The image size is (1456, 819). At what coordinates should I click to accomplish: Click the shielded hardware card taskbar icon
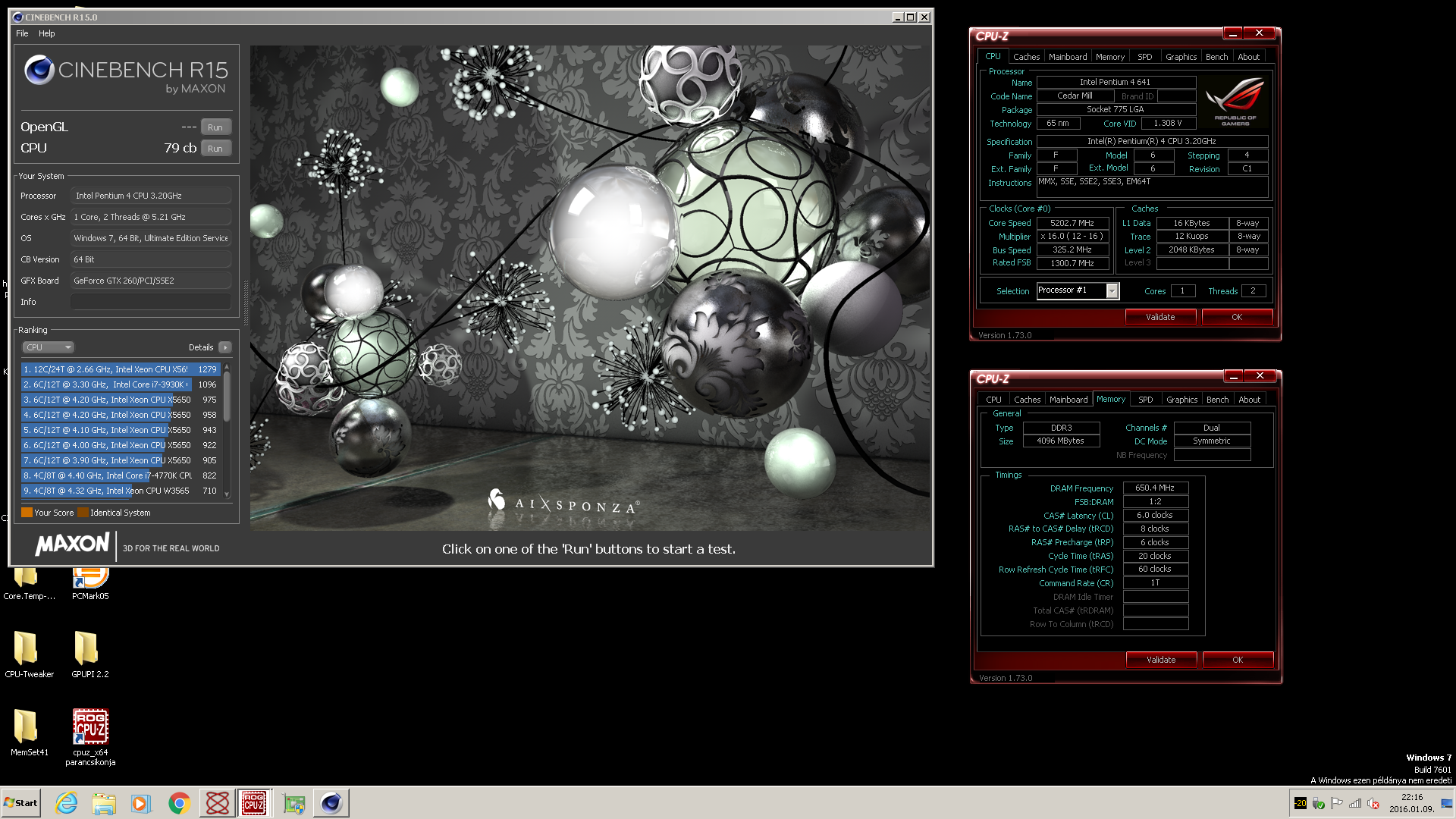[293, 803]
